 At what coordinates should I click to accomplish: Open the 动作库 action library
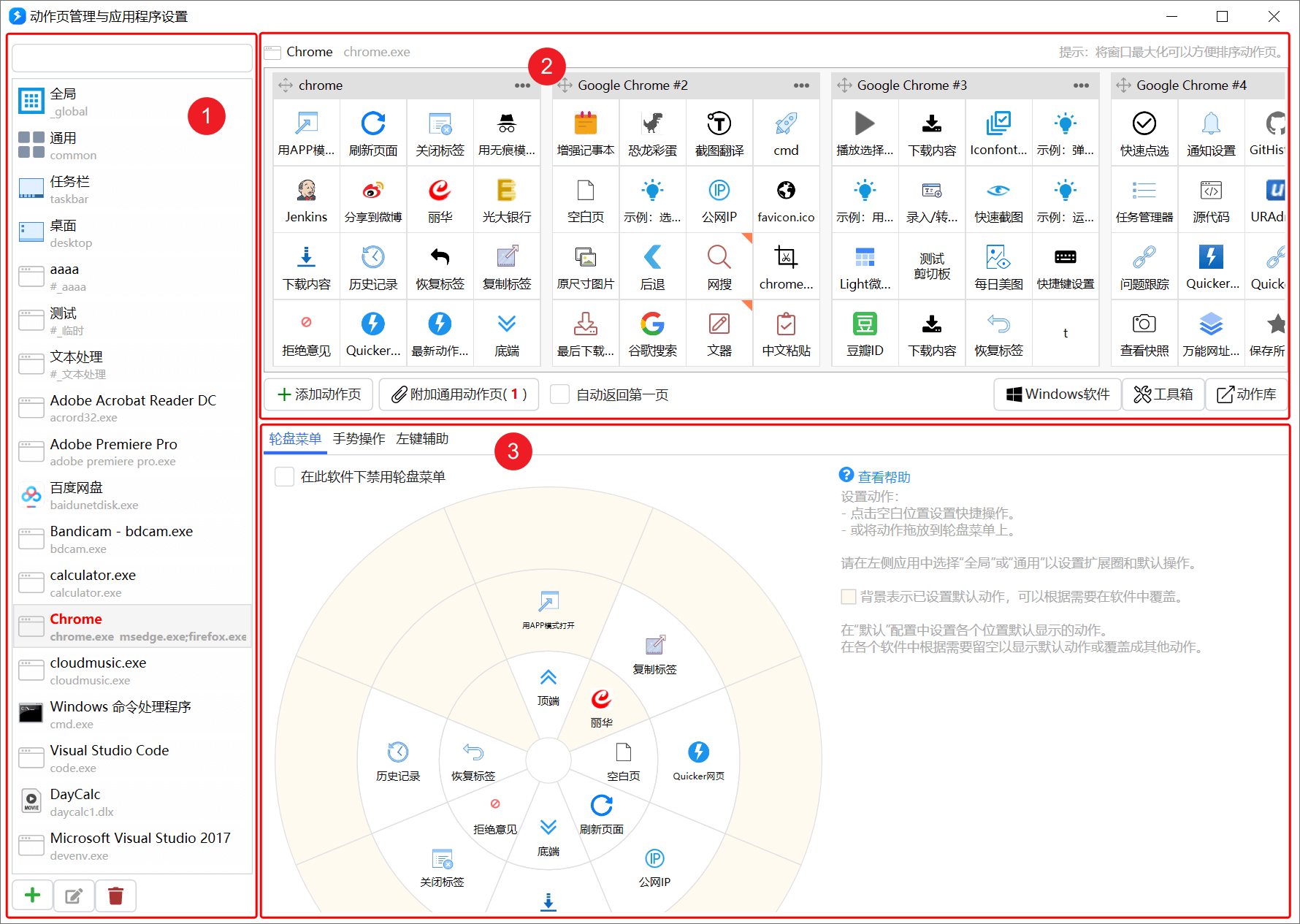[x=1246, y=394]
